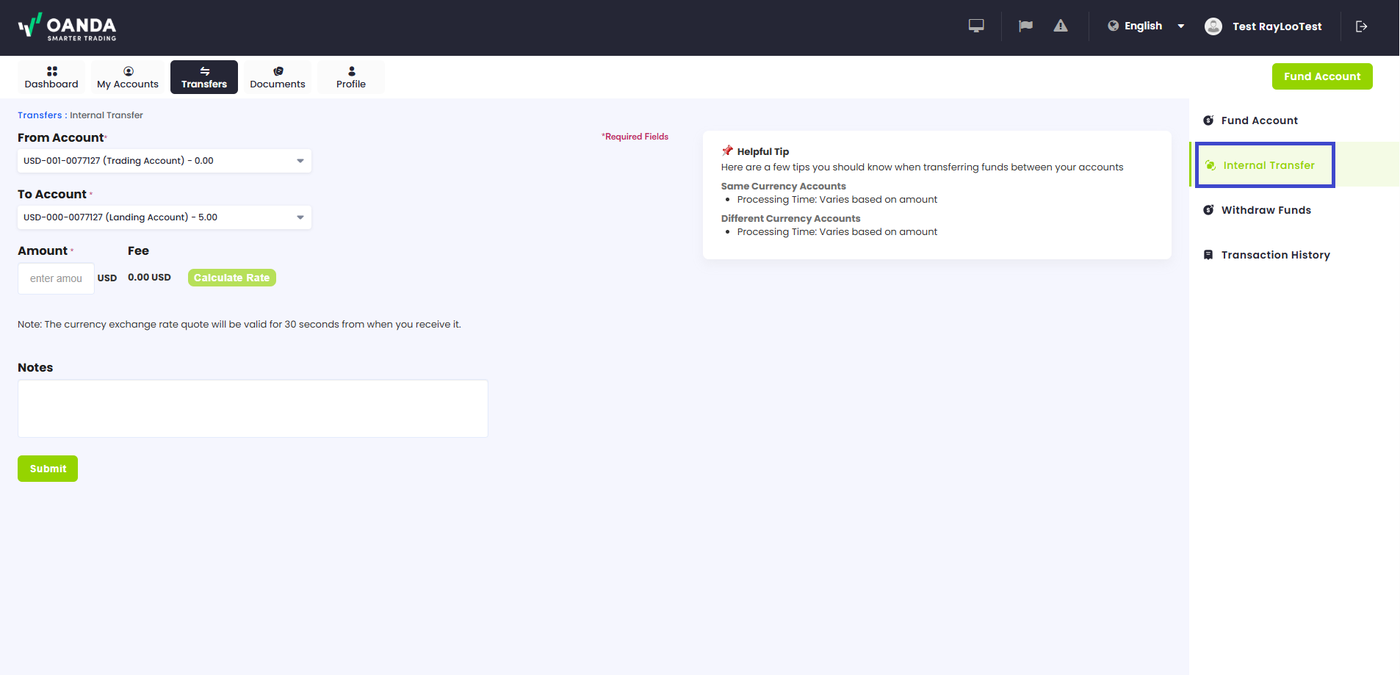This screenshot has height=675, width=1400.
Task: Click the Transaction History sidebar icon
Action: (1208, 255)
